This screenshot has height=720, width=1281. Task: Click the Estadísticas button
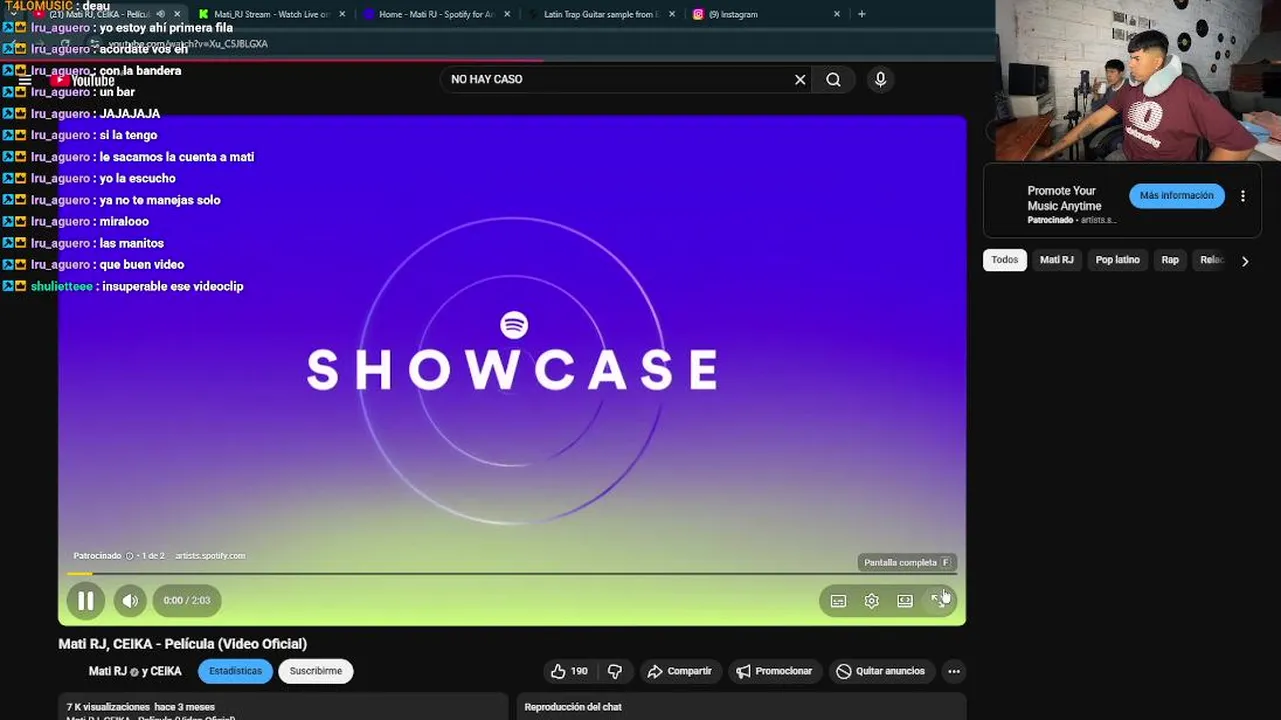point(235,671)
